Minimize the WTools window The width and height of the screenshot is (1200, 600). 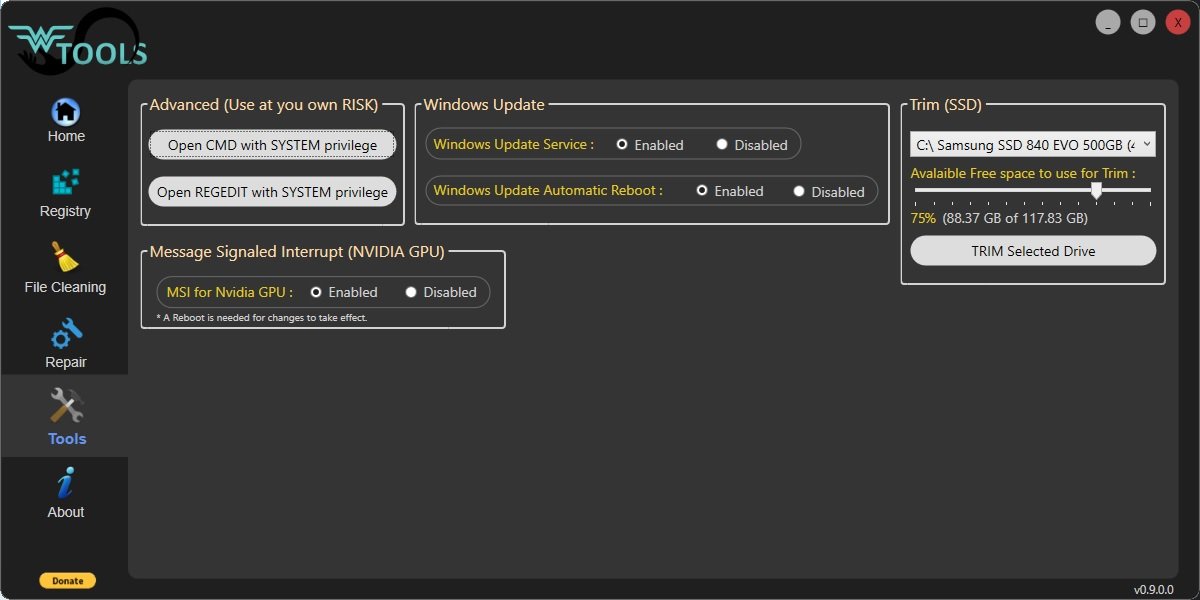(1107, 22)
